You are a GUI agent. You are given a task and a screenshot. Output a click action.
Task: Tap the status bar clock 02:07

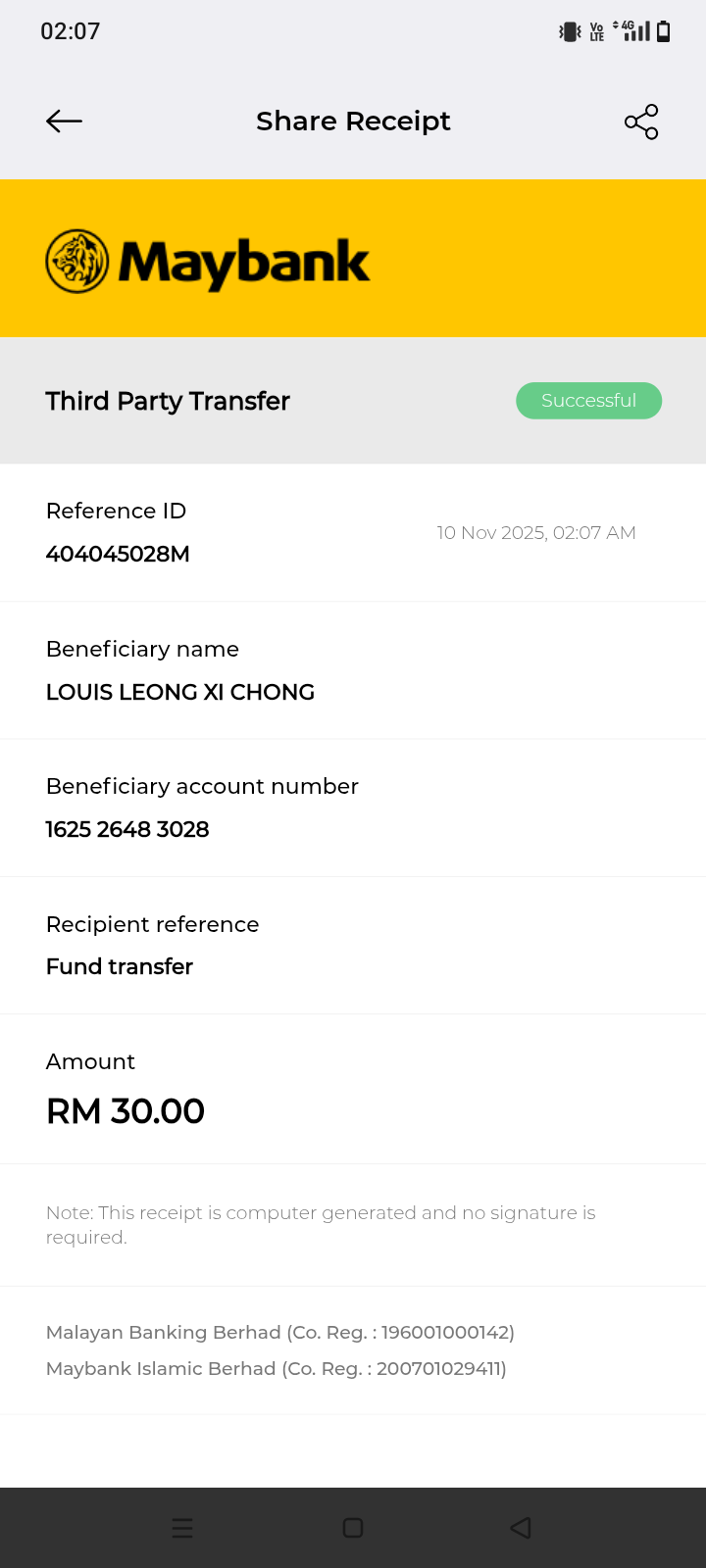(71, 31)
